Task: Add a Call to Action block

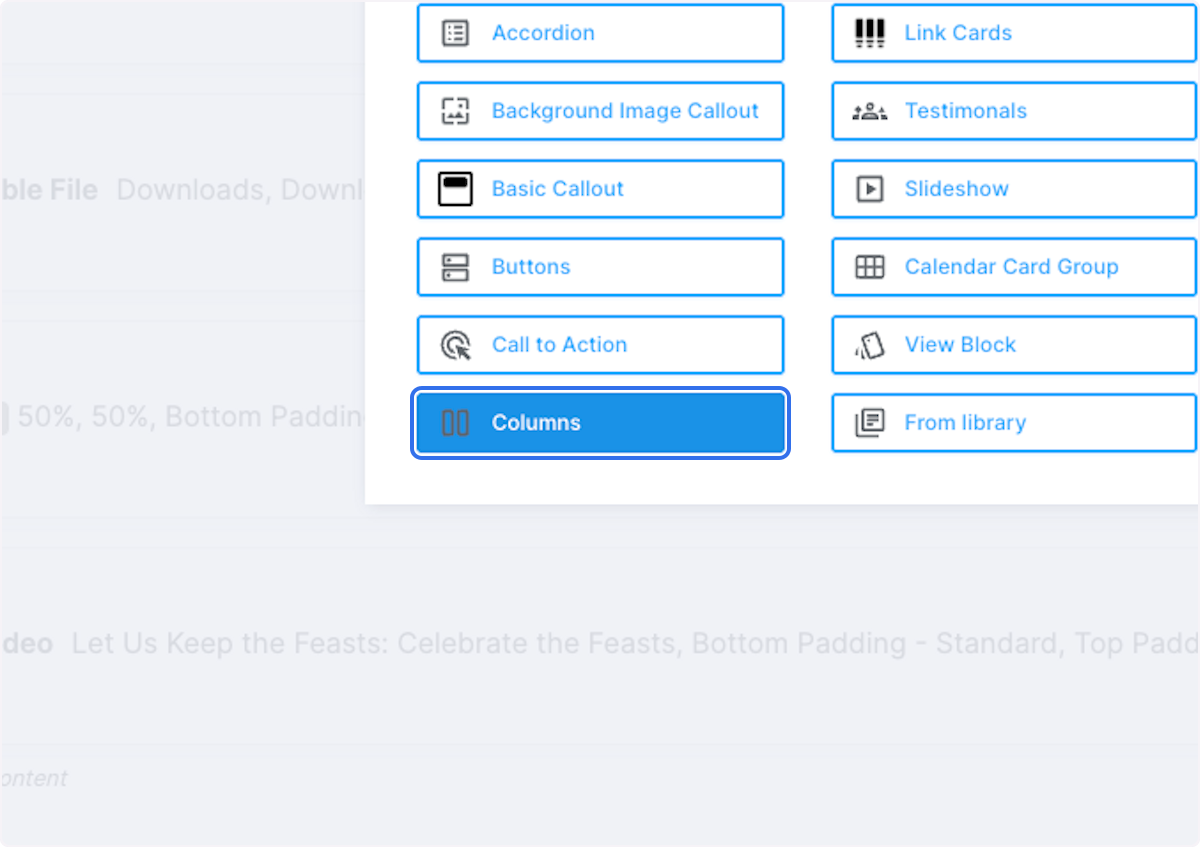Action: [x=600, y=344]
